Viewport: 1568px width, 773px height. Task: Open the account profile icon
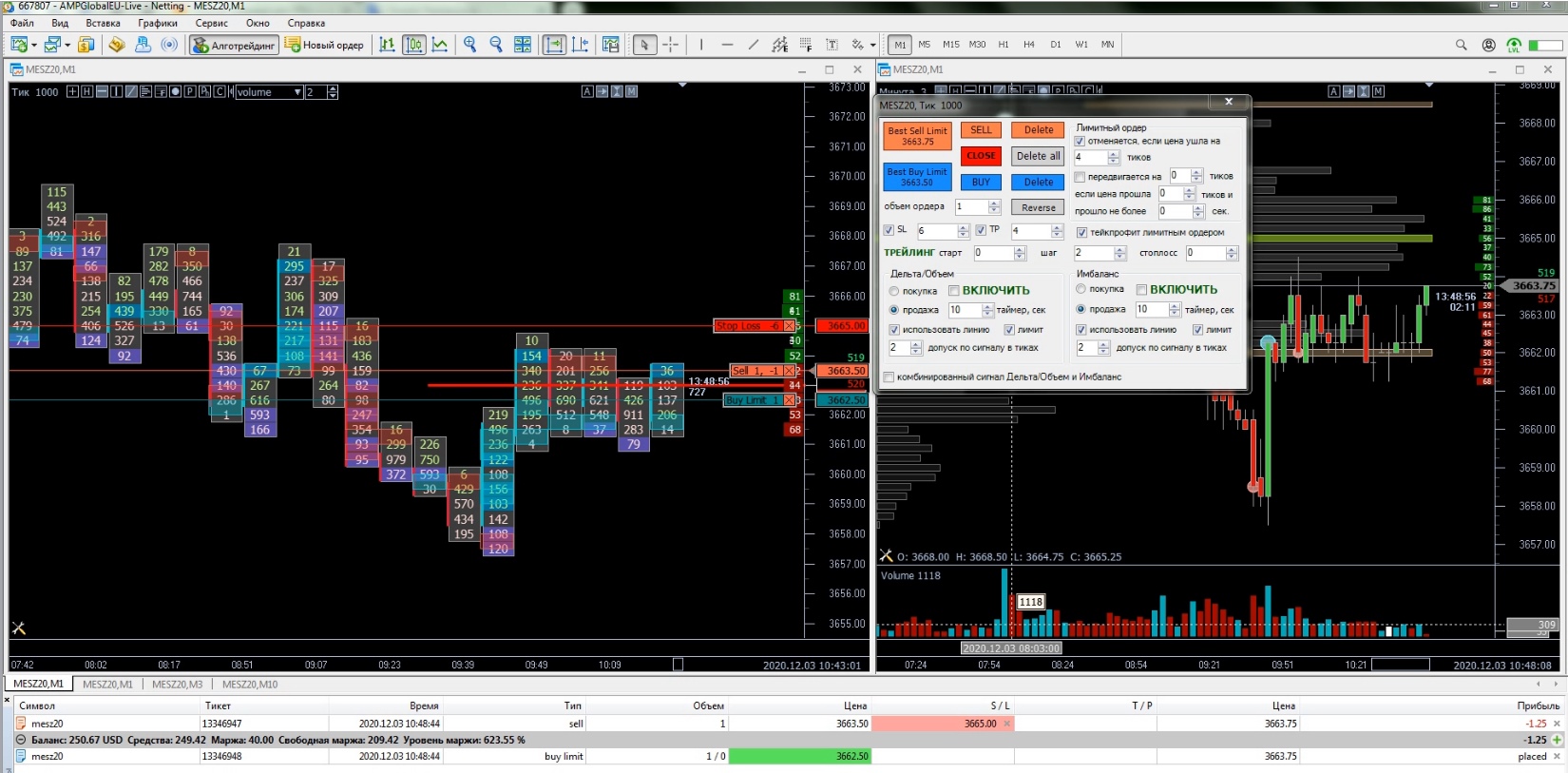tap(1488, 45)
